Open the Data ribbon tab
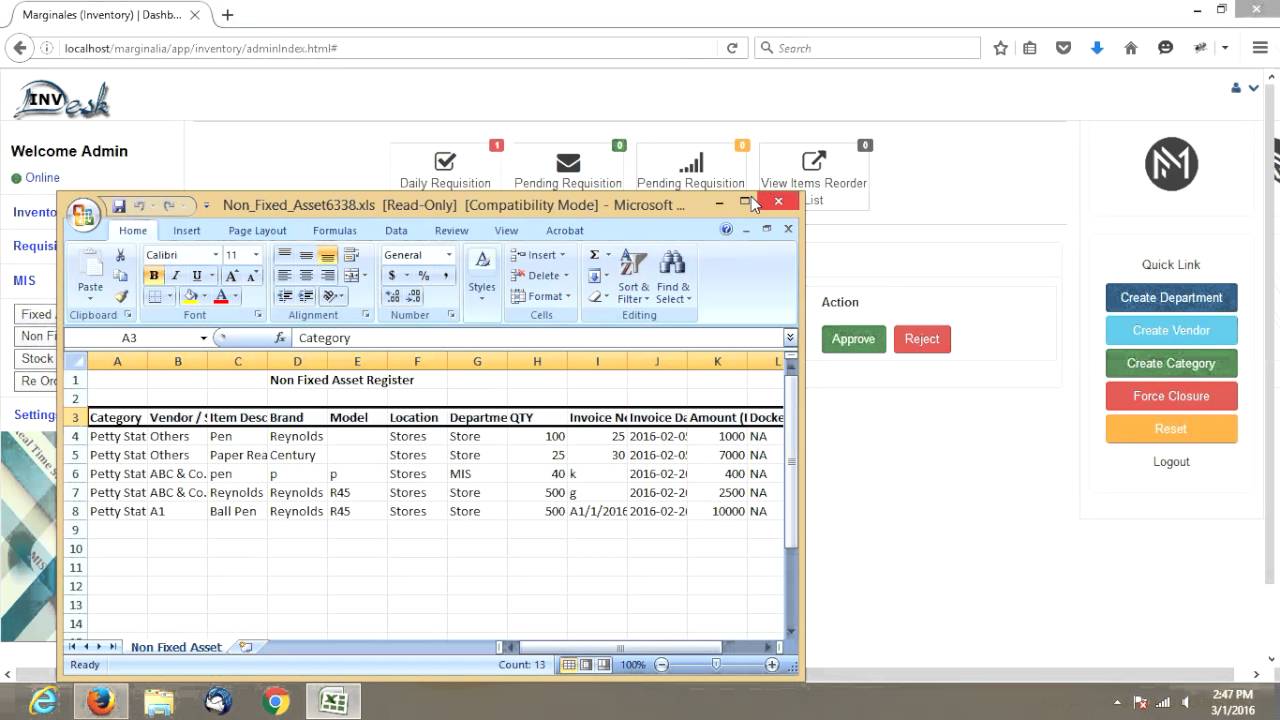 pos(396,230)
